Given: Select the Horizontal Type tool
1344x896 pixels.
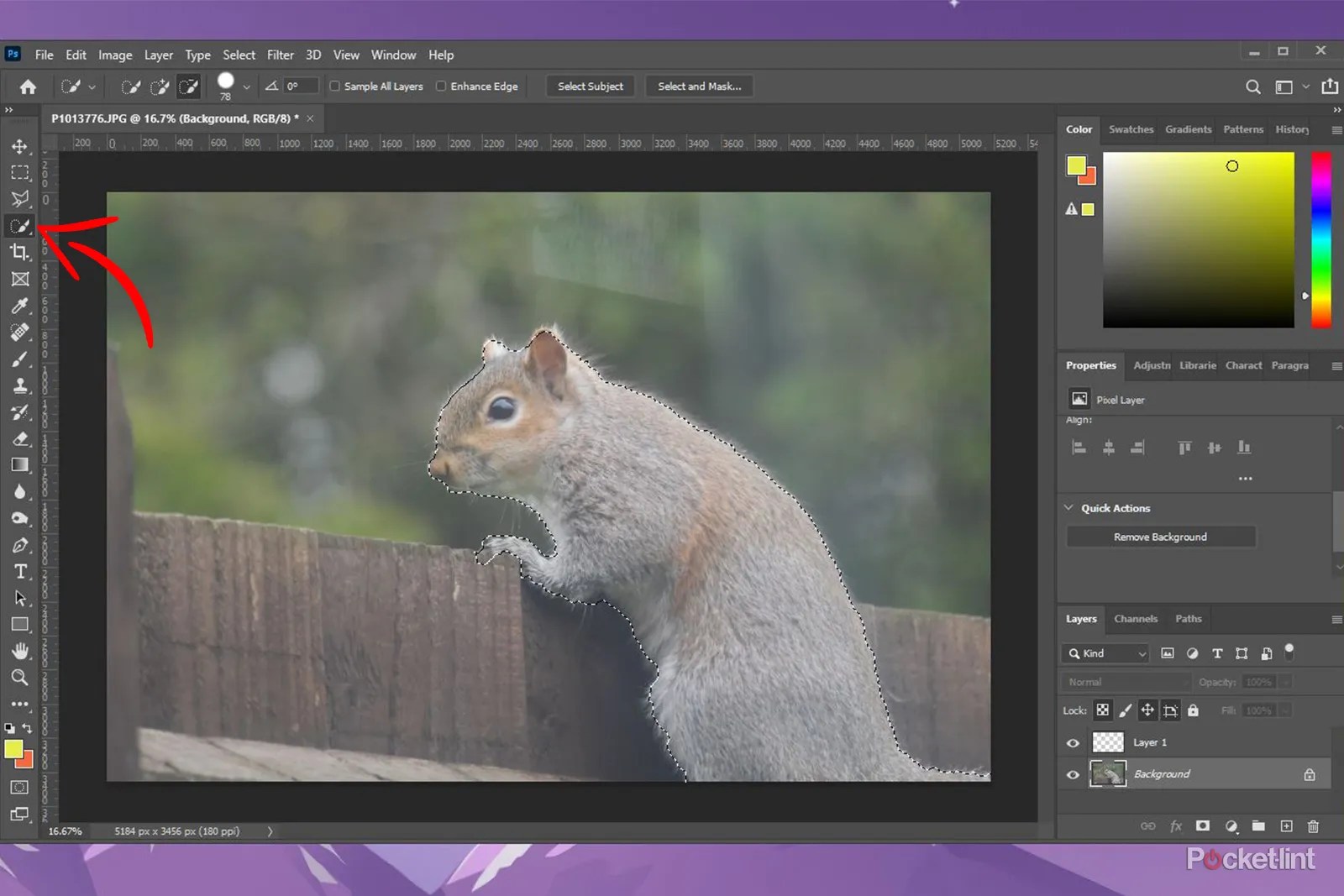Looking at the screenshot, I should [19, 572].
